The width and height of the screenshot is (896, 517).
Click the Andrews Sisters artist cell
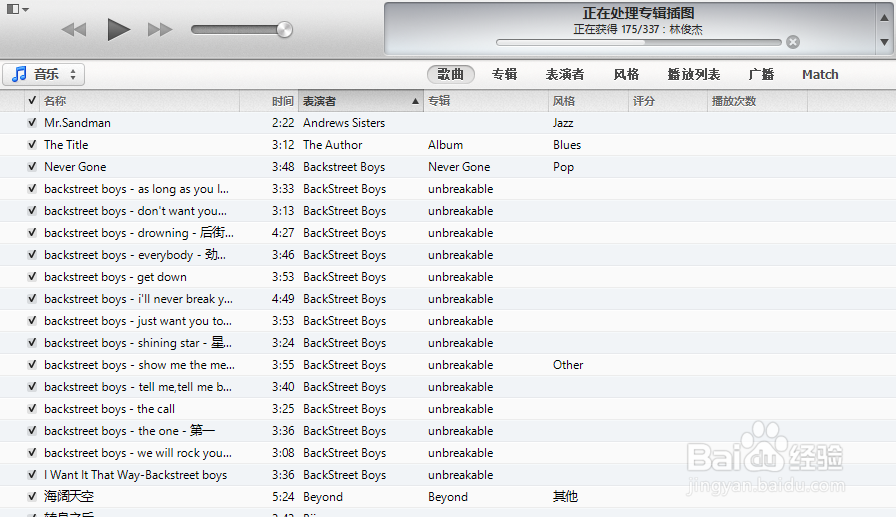click(344, 123)
